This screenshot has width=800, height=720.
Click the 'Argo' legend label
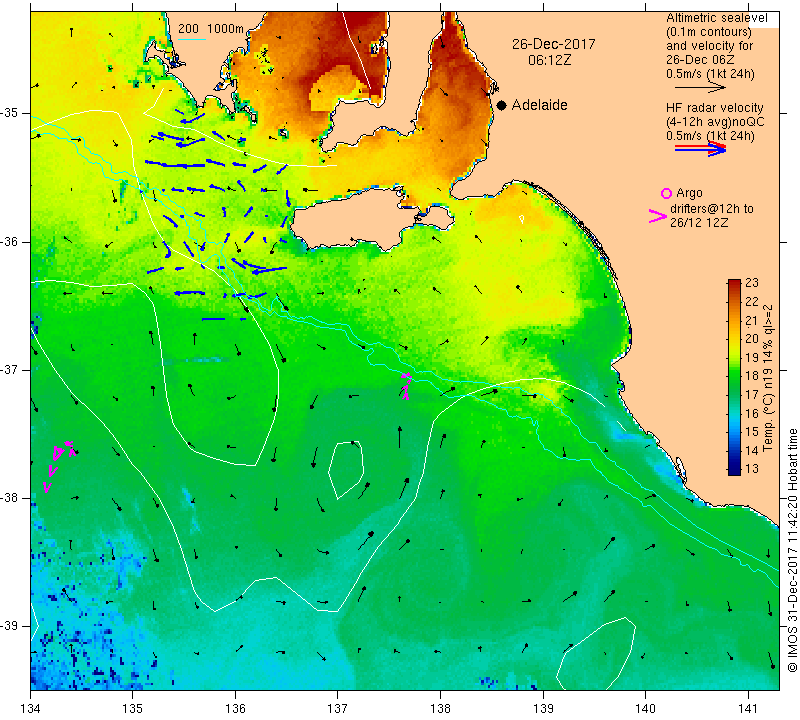pyautogui.click(x=689, y=193)
